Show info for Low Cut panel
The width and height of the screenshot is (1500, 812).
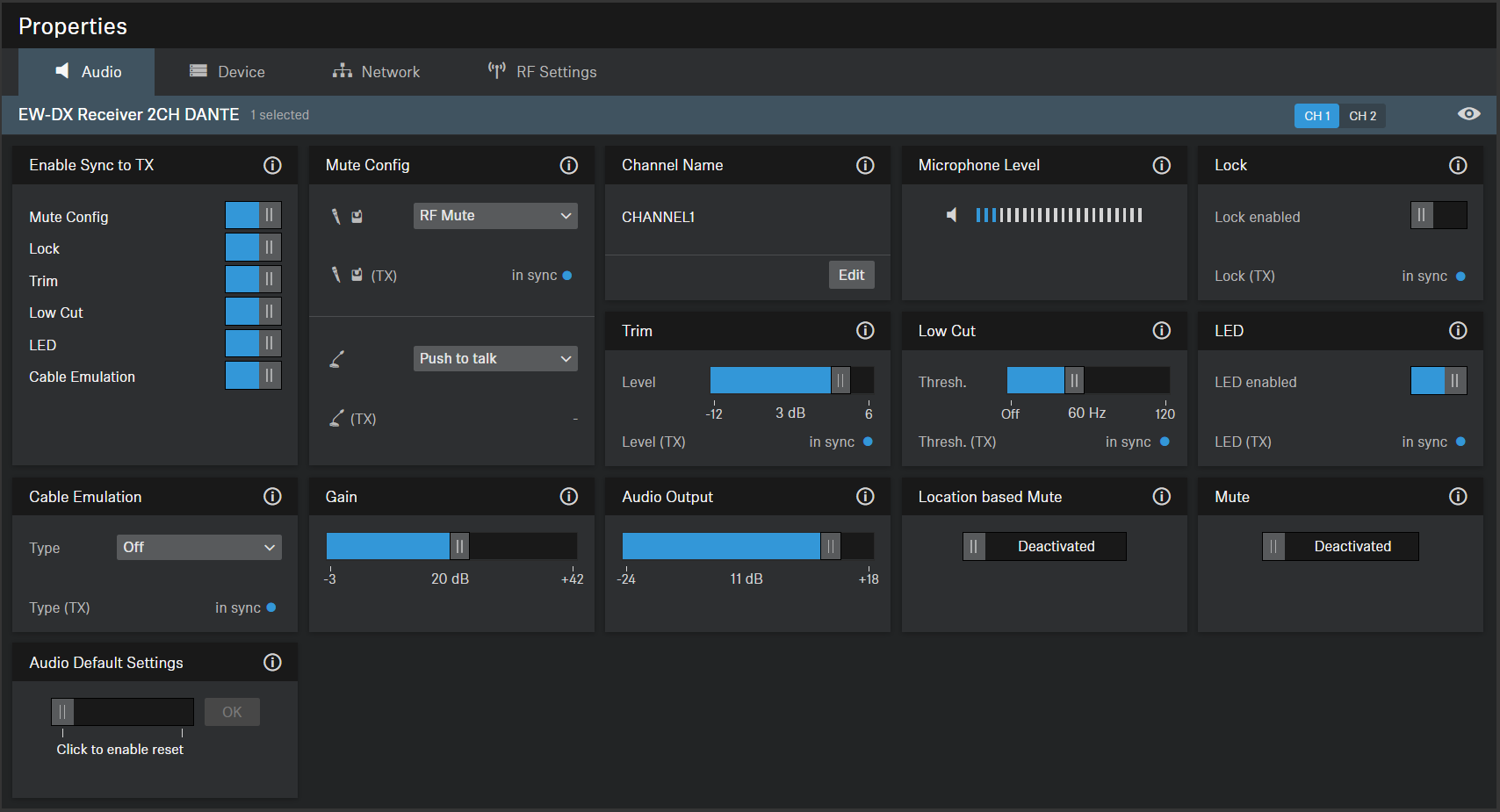[1161, 331]
